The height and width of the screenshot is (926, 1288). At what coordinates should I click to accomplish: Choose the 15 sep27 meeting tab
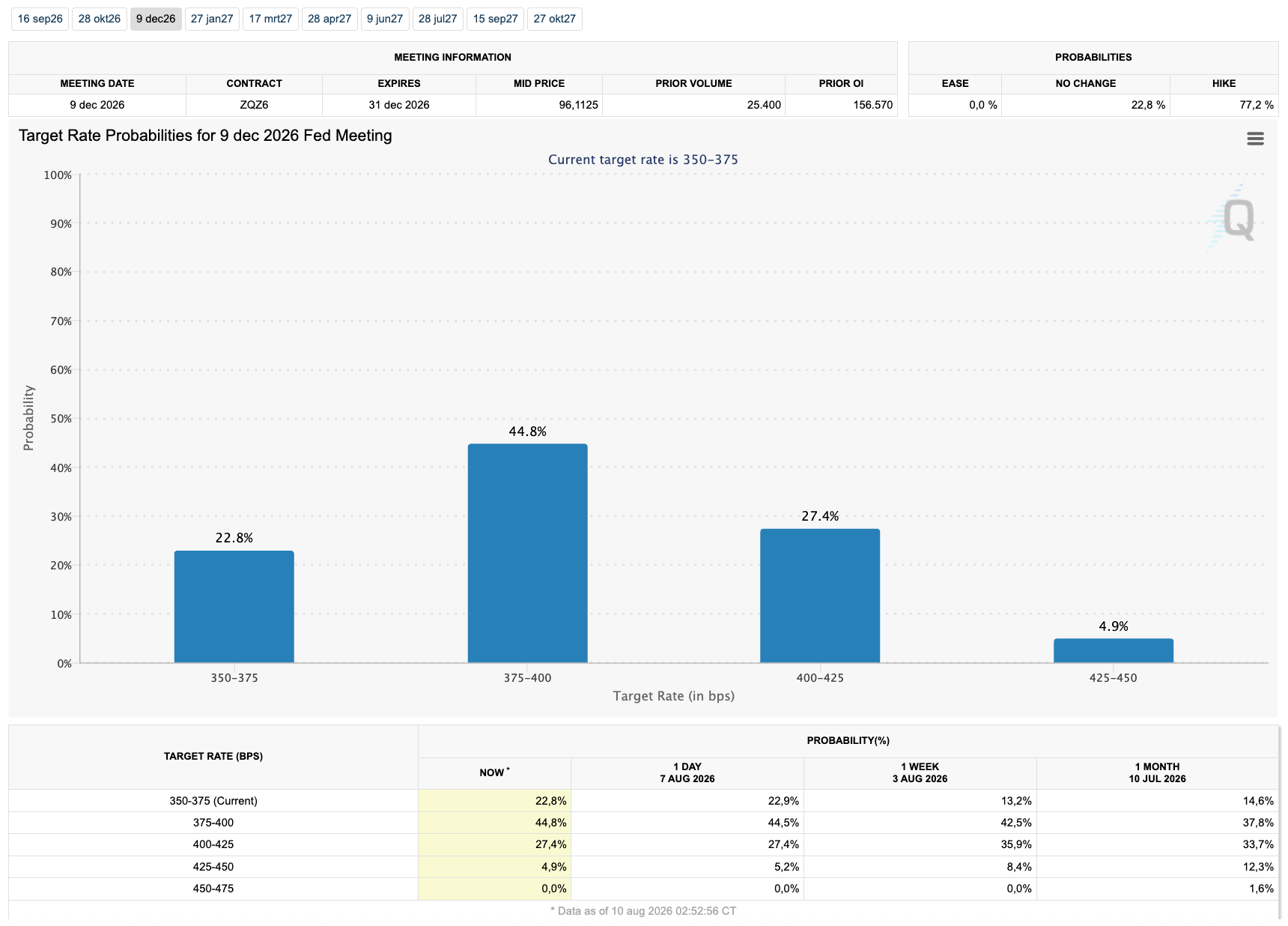496,19
